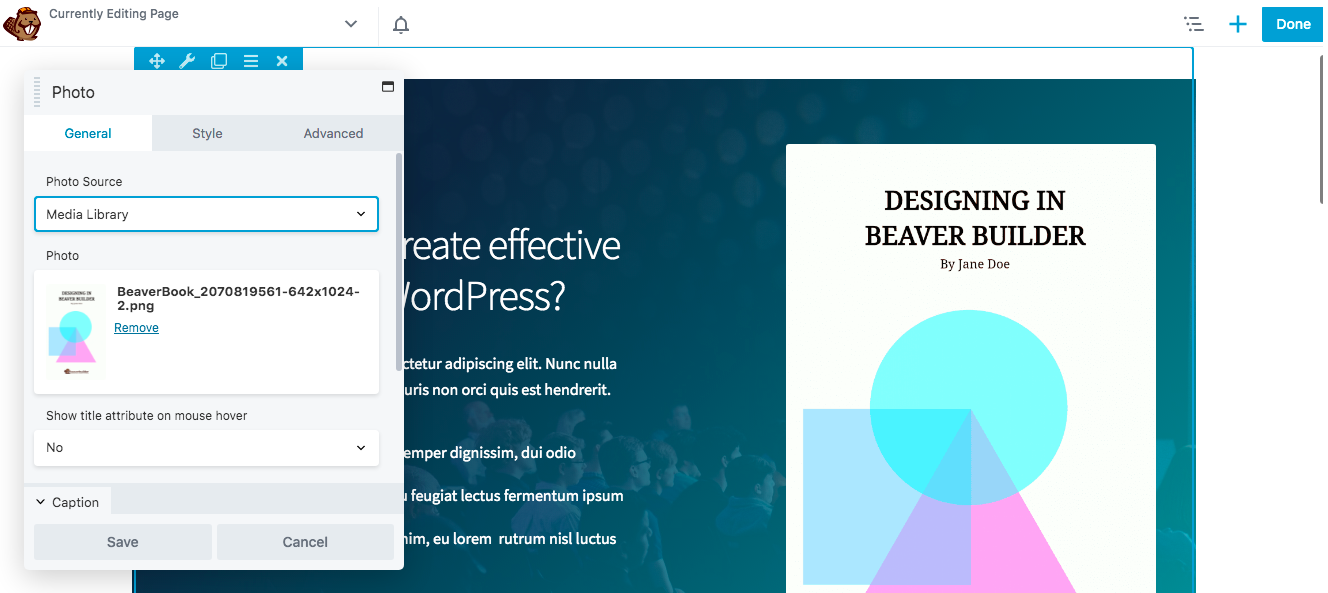Click the move handle on module overlay
This screenshot has height=593, width=1328.
click(x=157, y=61)
